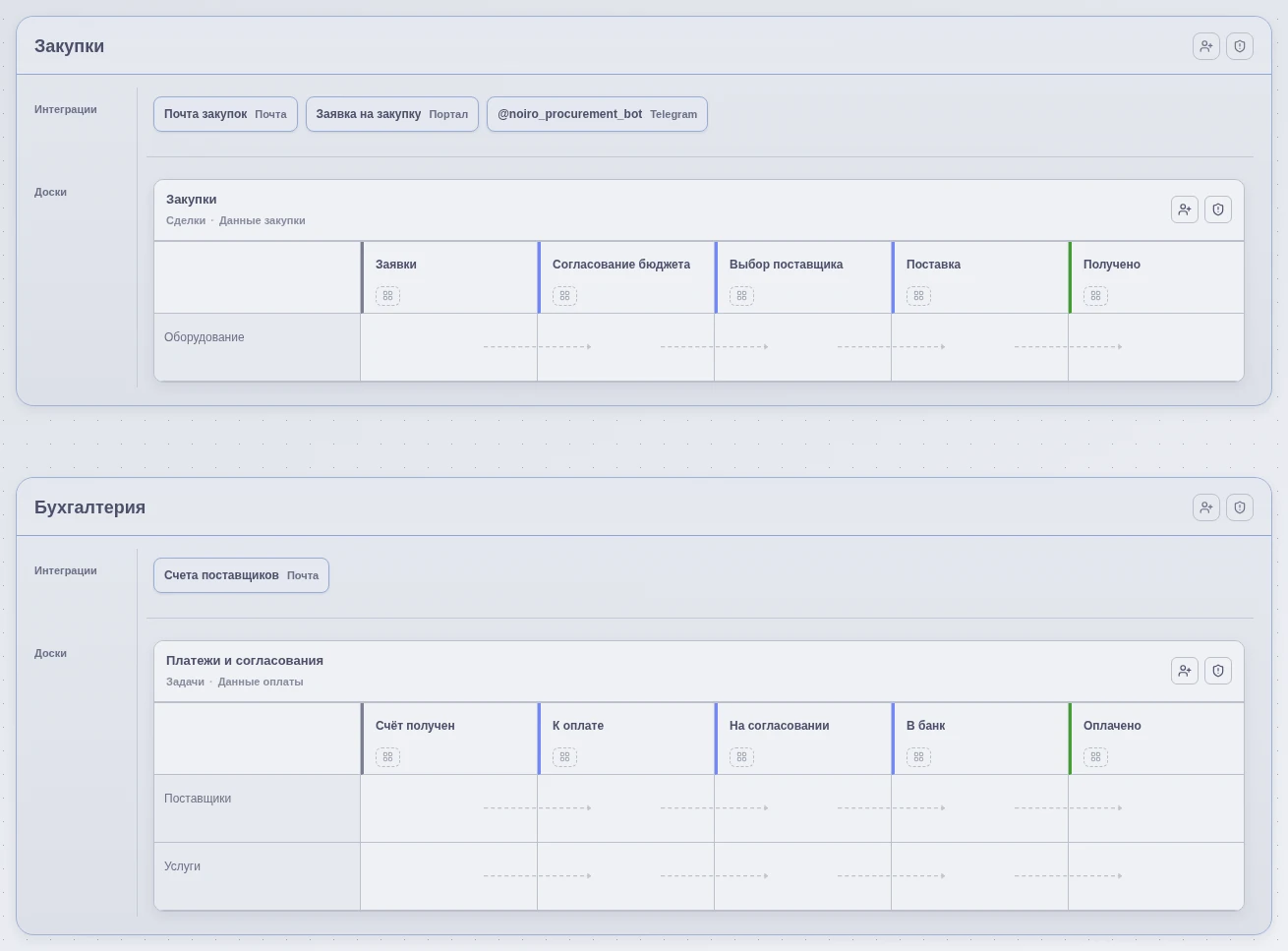Open Счета поставщиков mail integration

[x=241, y=575]
